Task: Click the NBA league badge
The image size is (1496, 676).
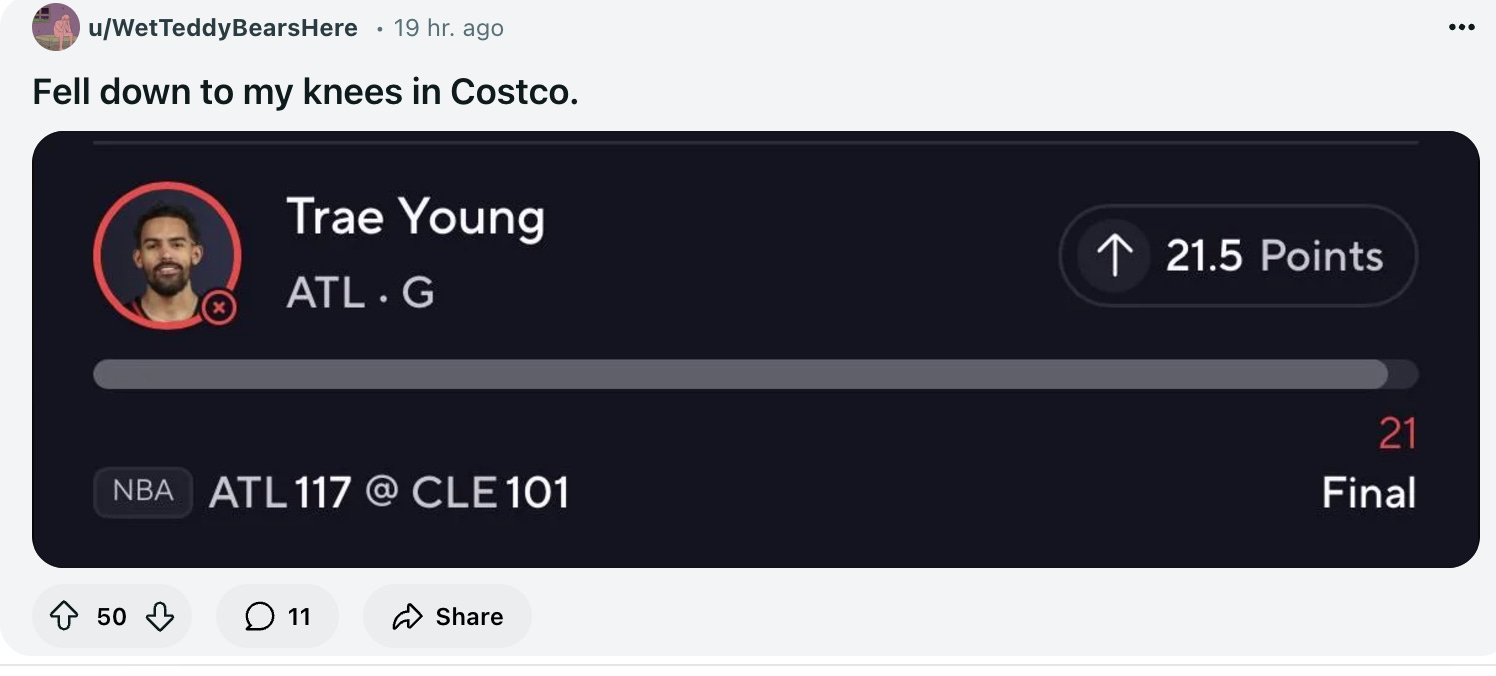Action: coord(143,492)
